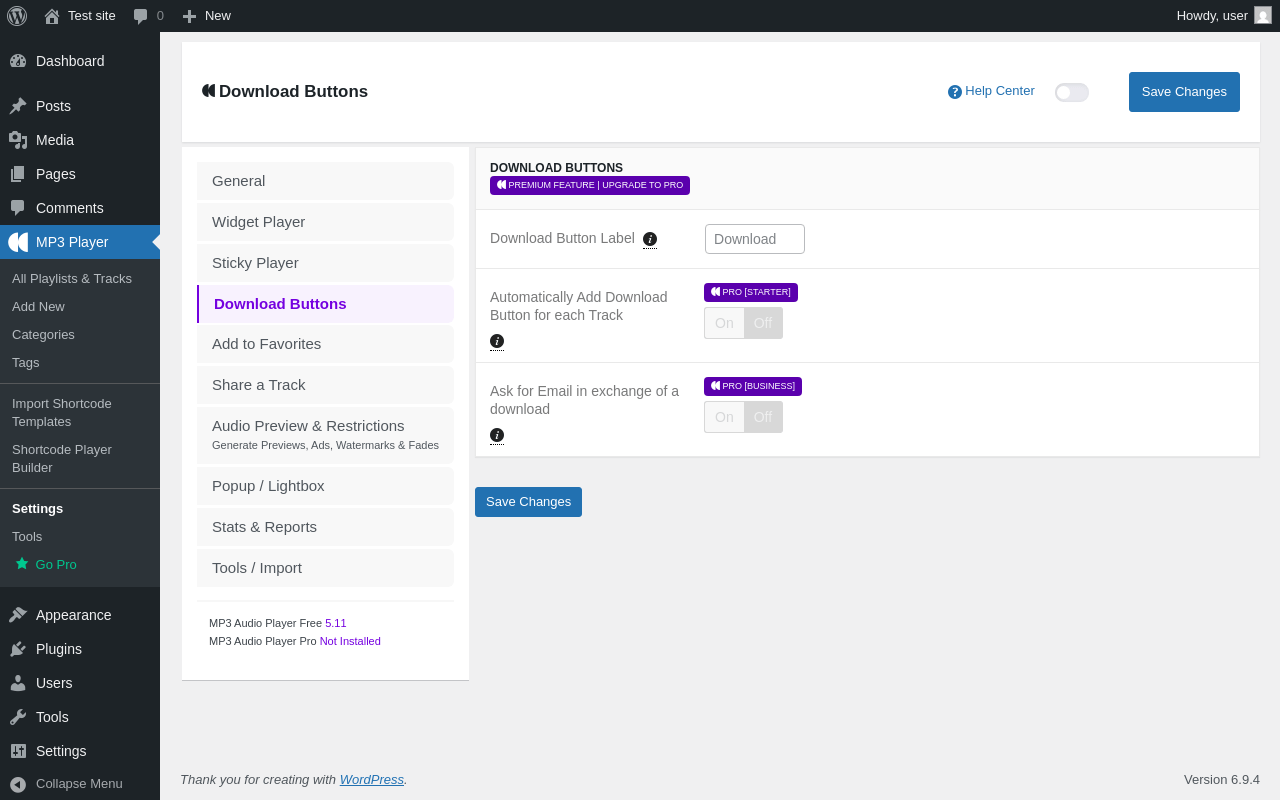1280x800 pixels.
Task: Switch Off the Ask for Email toggle
Action: click(x=763, y=417)
